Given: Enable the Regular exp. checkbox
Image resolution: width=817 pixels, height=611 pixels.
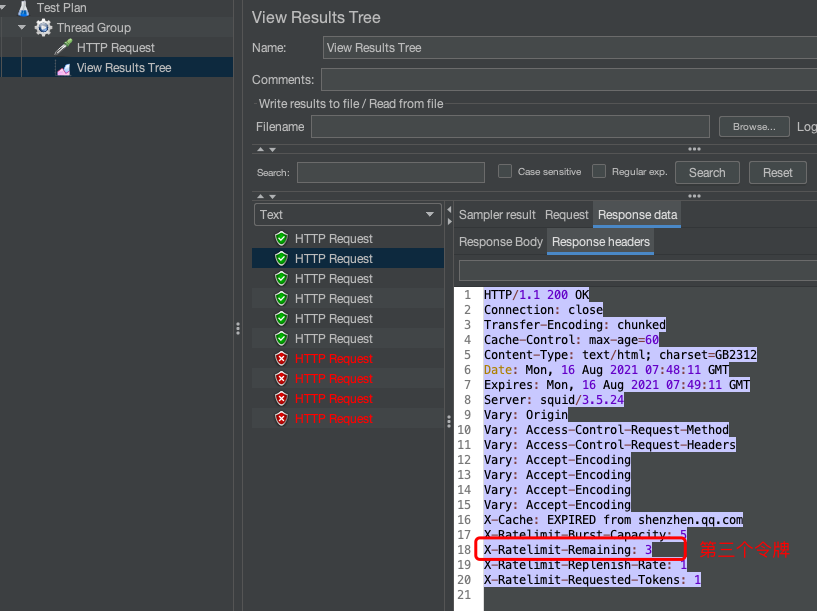Looking at the screenshot, I should (597, 171).
